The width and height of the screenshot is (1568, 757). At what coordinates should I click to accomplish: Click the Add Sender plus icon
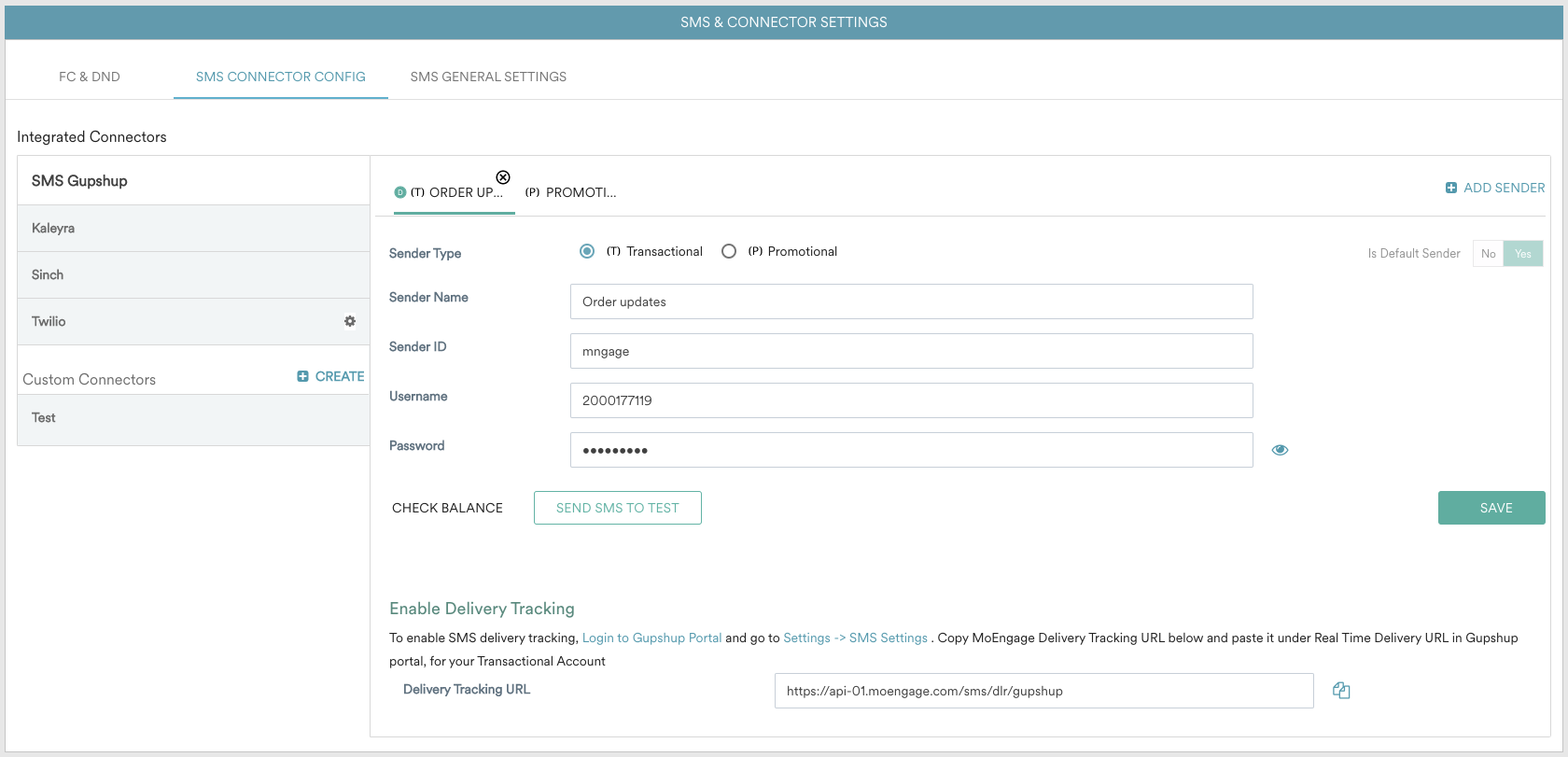[1451, 188]
